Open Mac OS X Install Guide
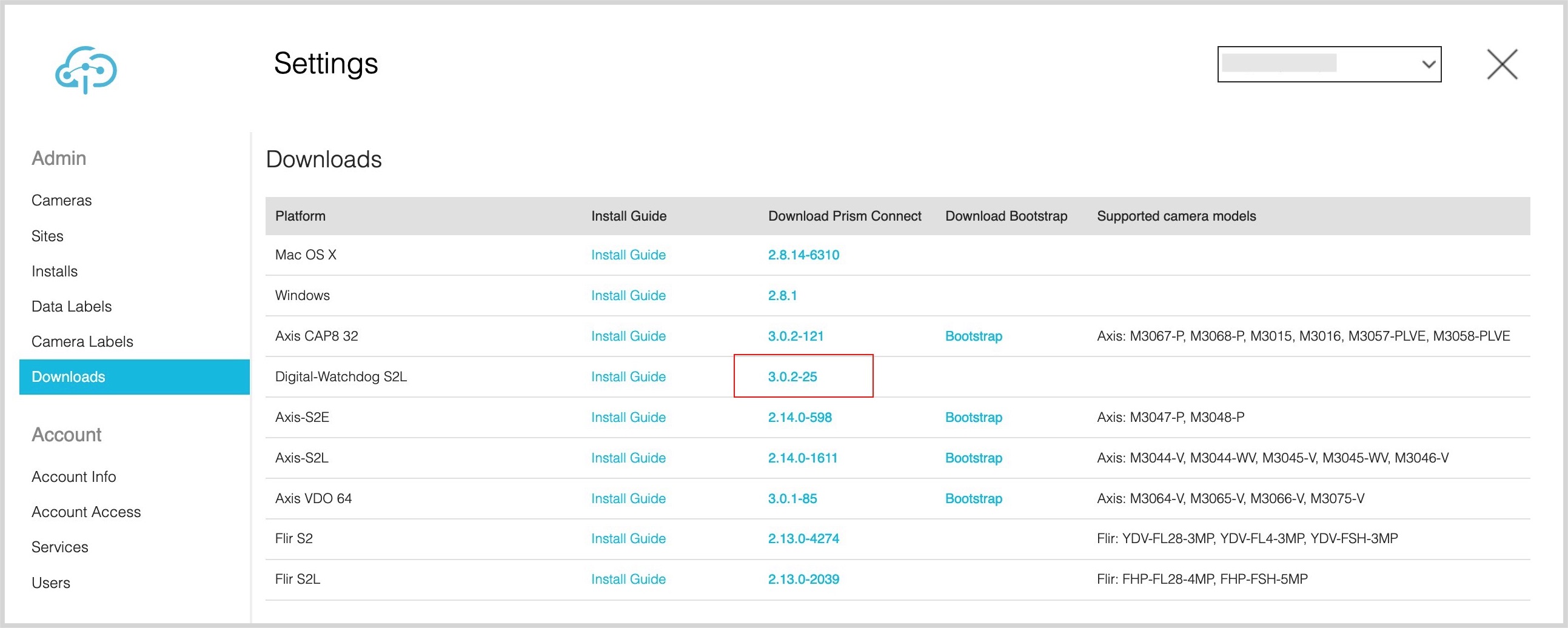 tap(628, 255)
